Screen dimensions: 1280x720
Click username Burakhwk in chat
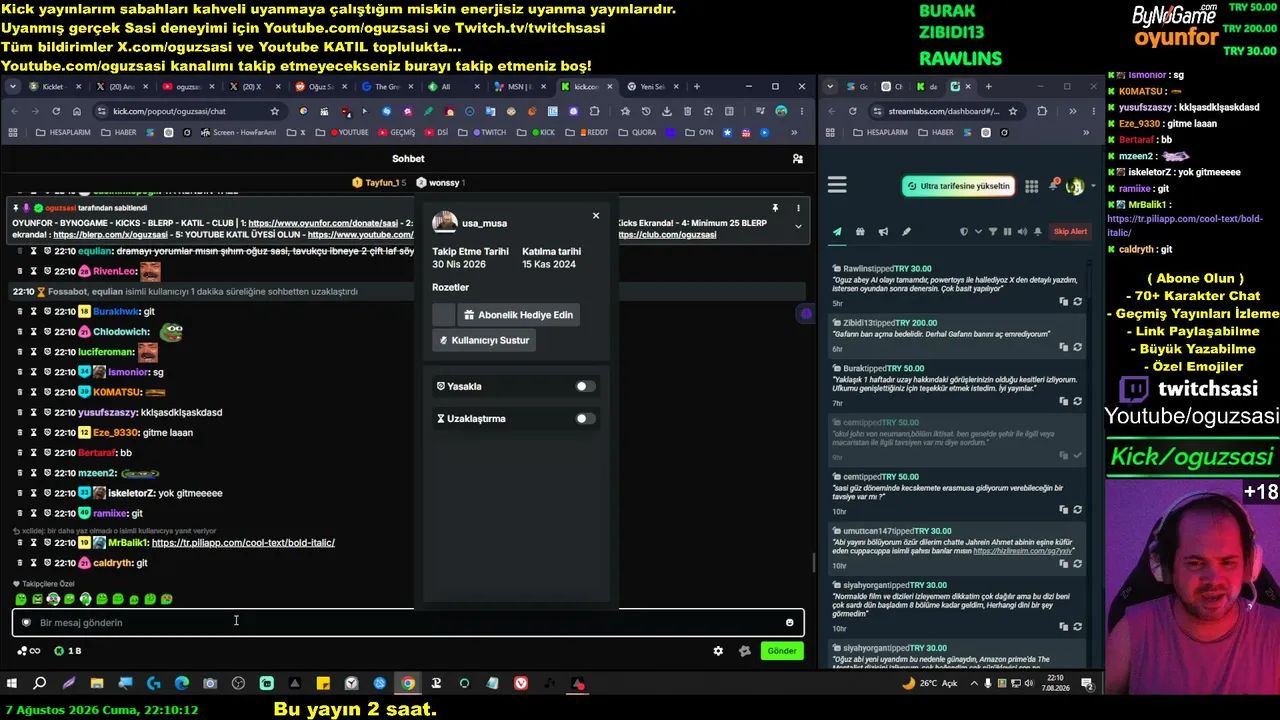pyautogui.click(x=116, y=311)
